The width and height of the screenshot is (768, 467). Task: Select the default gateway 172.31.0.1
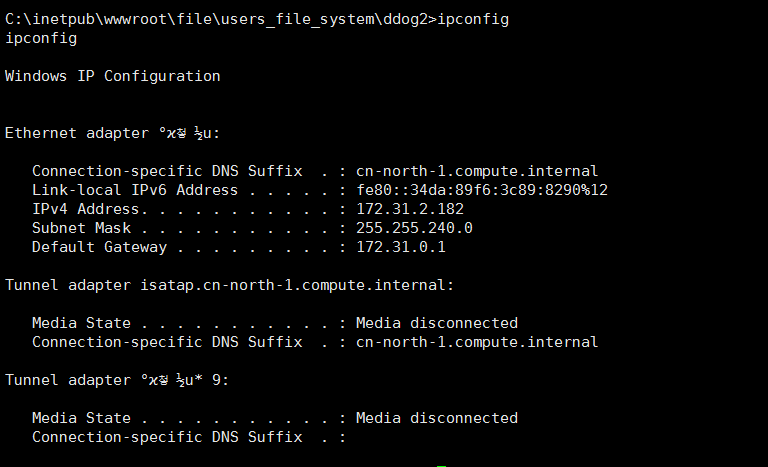click(401, 247)
